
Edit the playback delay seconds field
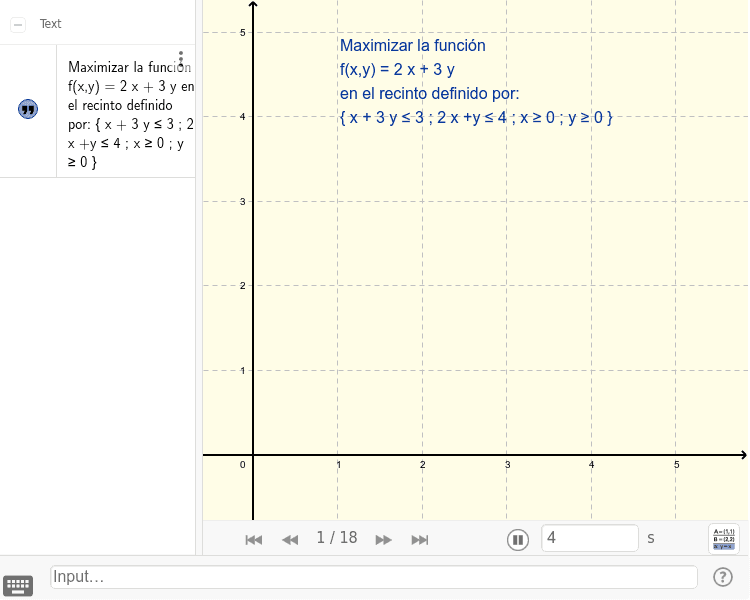tap(590, 538)
